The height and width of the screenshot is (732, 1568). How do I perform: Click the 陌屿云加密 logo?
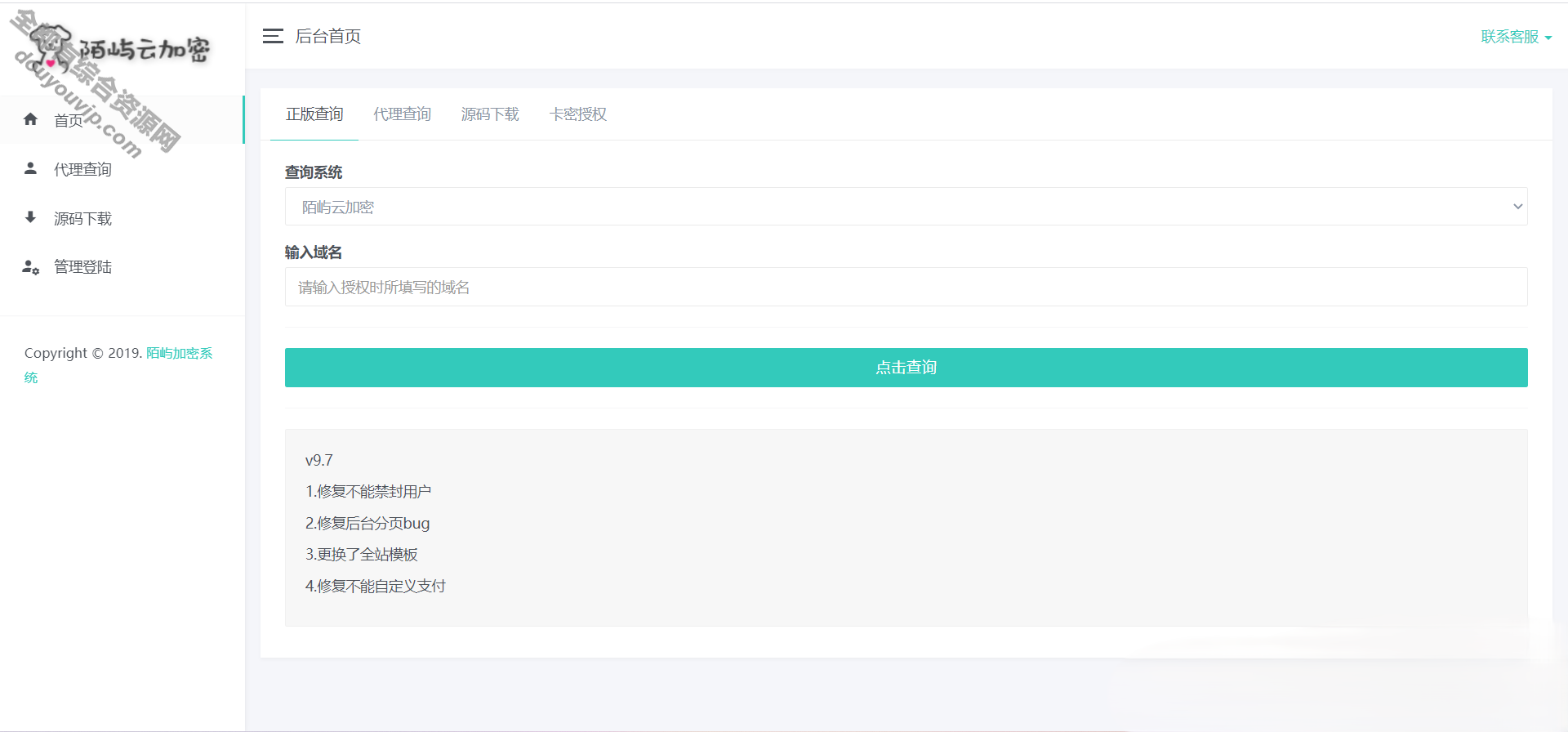[121, 47]
